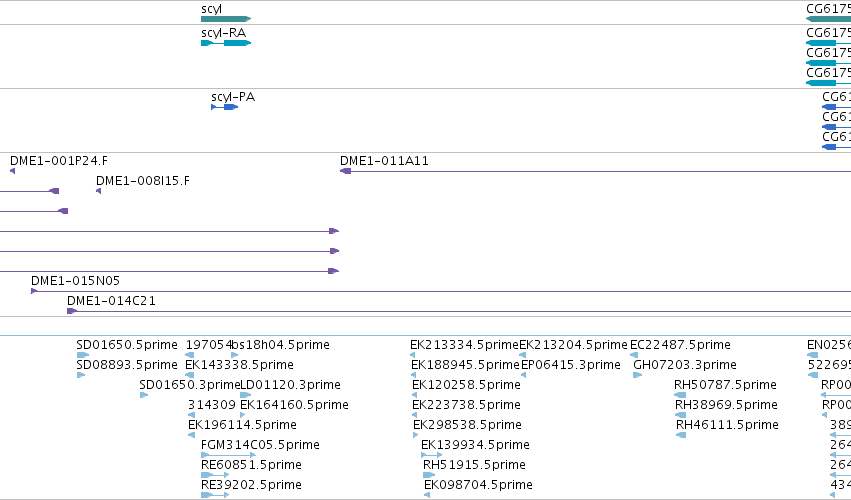The width and height of the screenshot is (851, 500).
Task: Click the 197054 feature label
Action: tap(208, 345)
